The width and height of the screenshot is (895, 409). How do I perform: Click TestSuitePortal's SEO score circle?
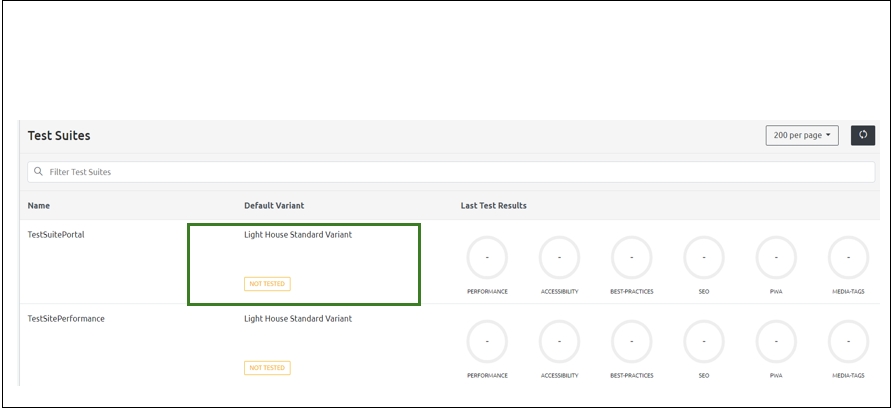tap(704, 257)
